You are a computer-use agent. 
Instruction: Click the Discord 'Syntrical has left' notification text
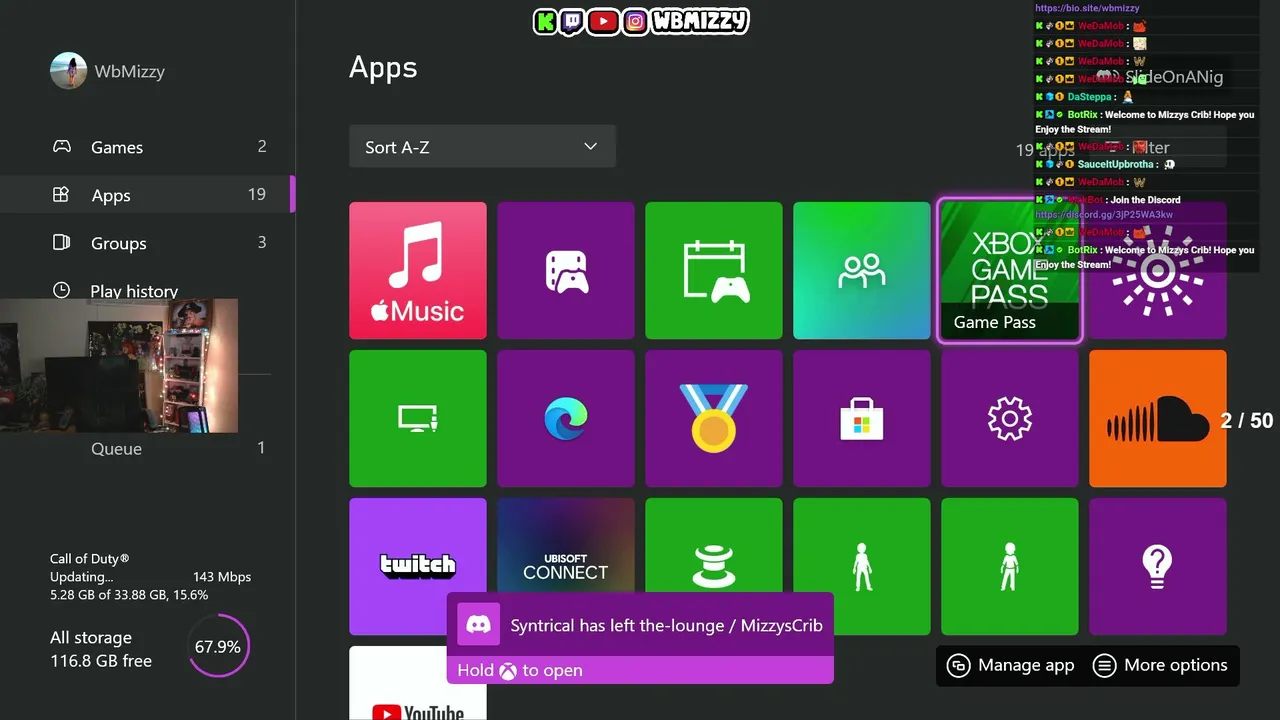[x=666, y=625]
